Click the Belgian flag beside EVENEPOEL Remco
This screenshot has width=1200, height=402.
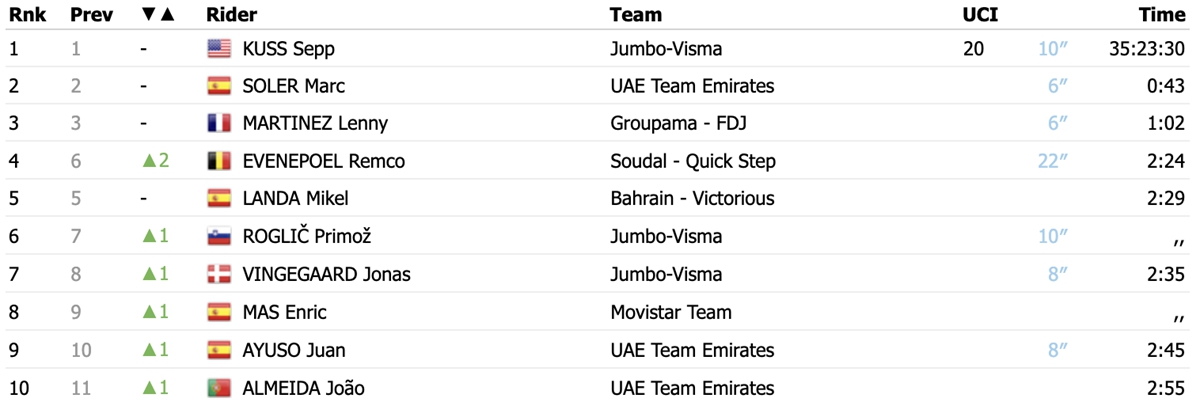pyautogui.click(x=218, y=161)
